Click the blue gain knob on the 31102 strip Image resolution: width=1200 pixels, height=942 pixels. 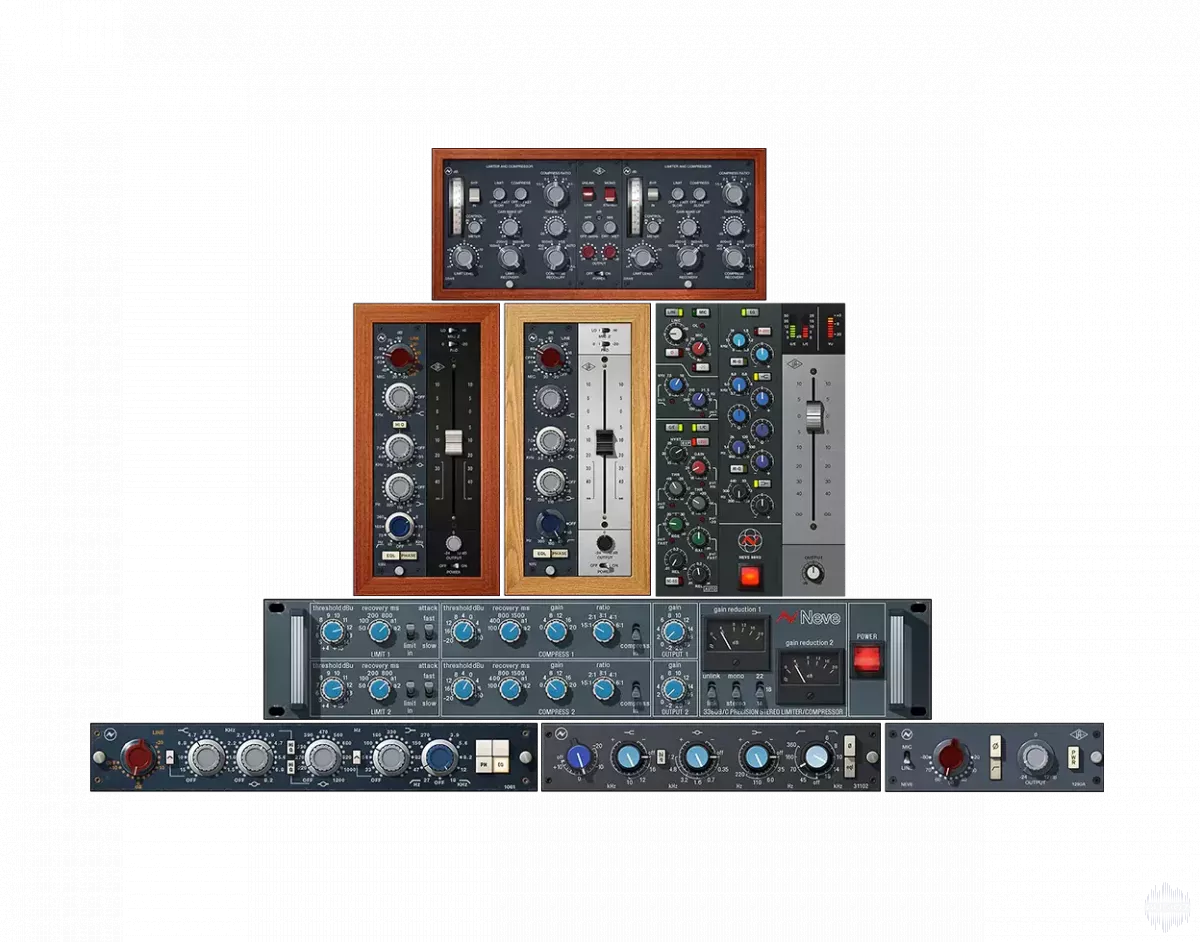point(579,757)
